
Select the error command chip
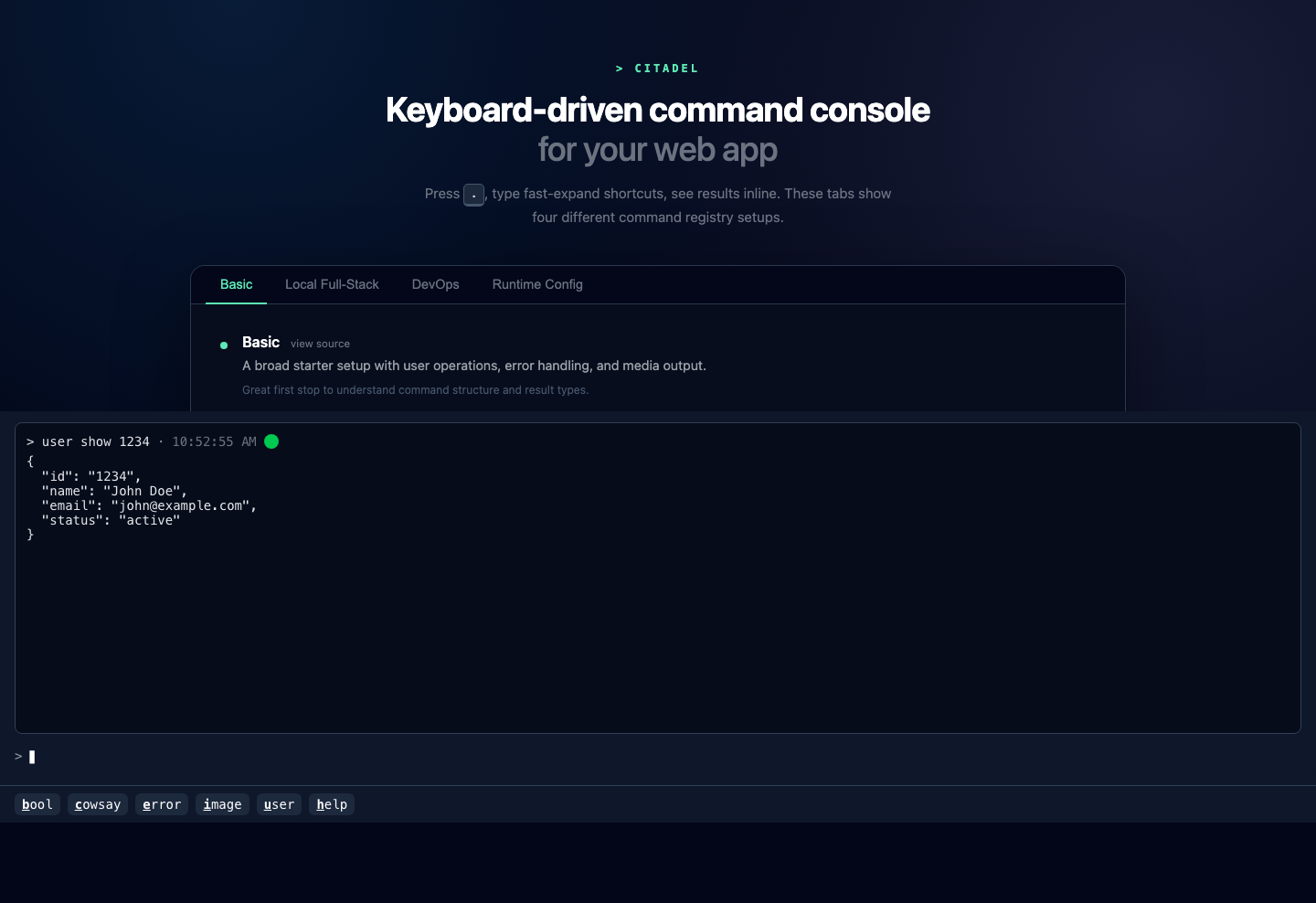[x=162, y=804]
